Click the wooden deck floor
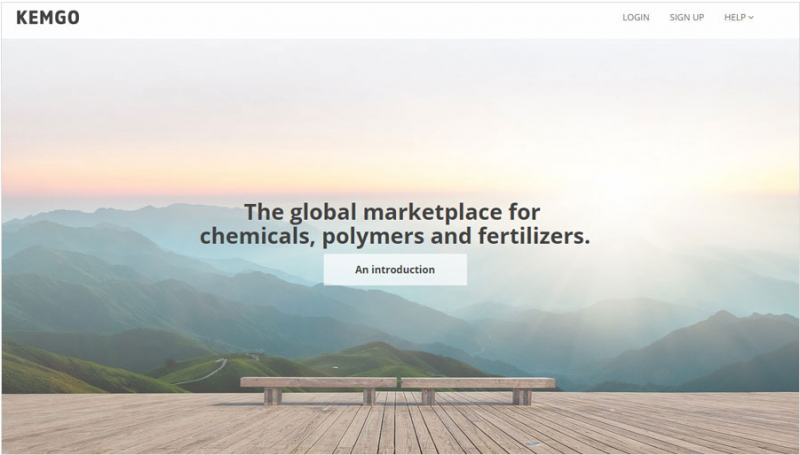800x455 pixels. click(x=400, y=426)
